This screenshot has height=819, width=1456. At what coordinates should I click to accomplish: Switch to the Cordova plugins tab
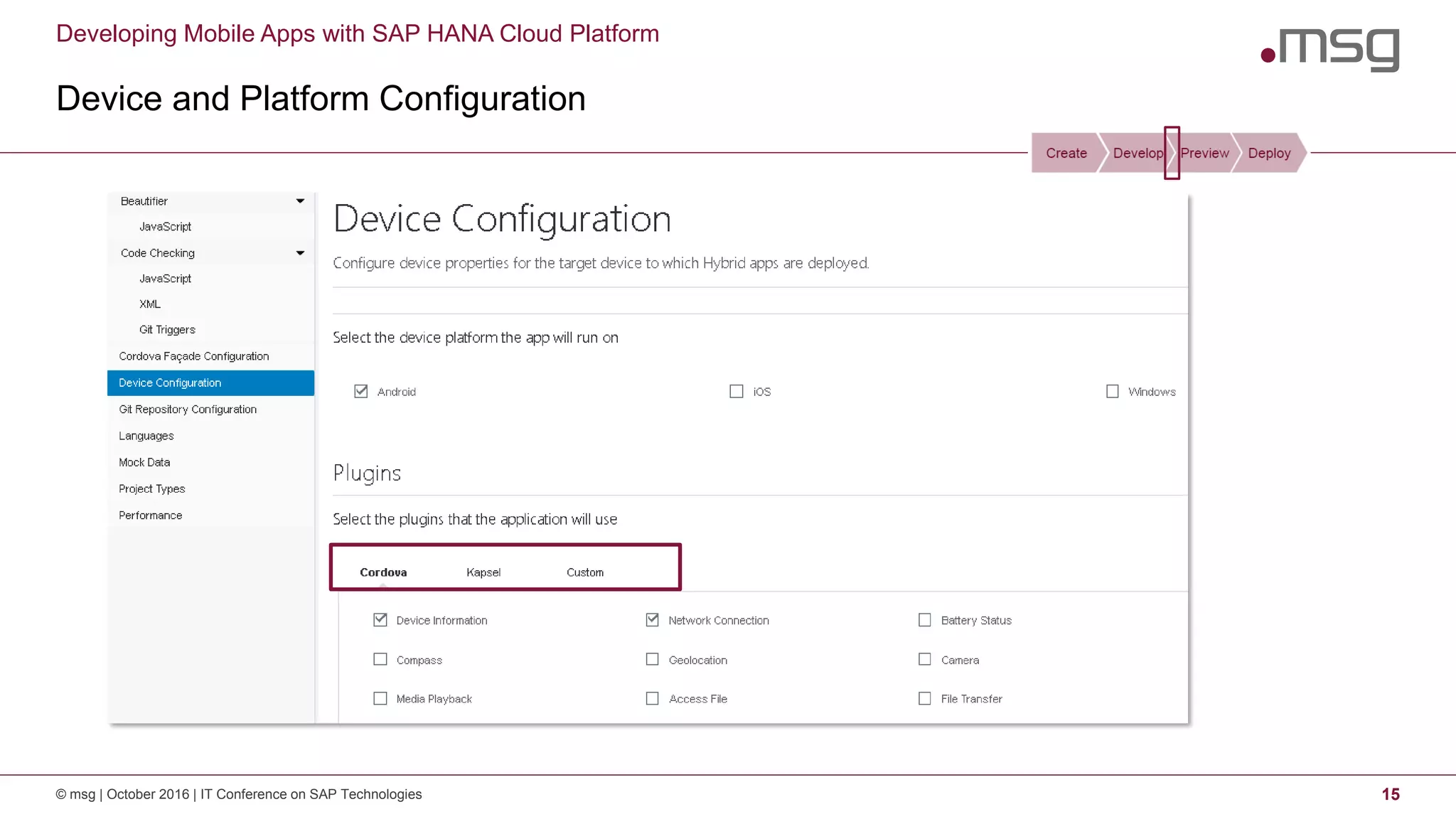[383, 572]
